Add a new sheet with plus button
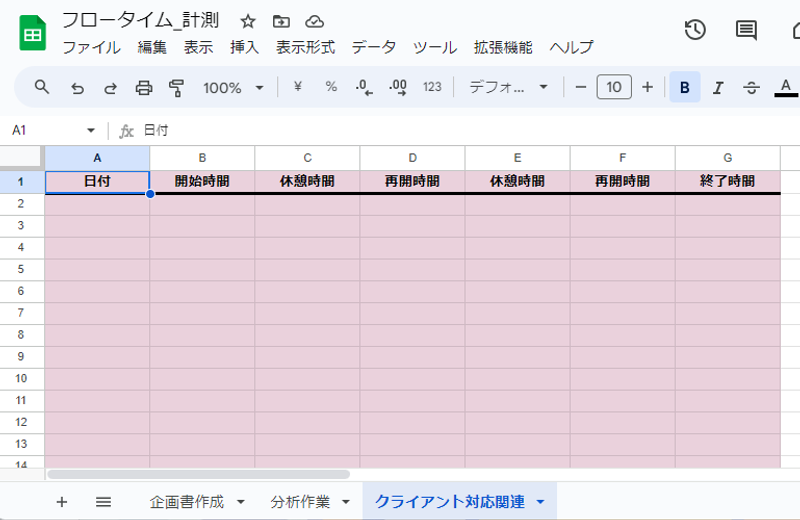This screenshot has height=520, width=800. tap(62, 502)
